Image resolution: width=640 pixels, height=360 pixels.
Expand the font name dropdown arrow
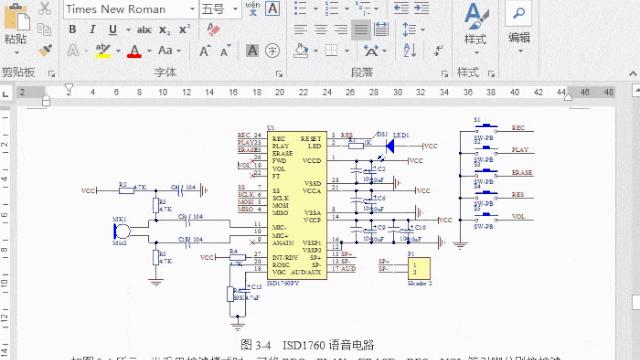click(192, 9)
